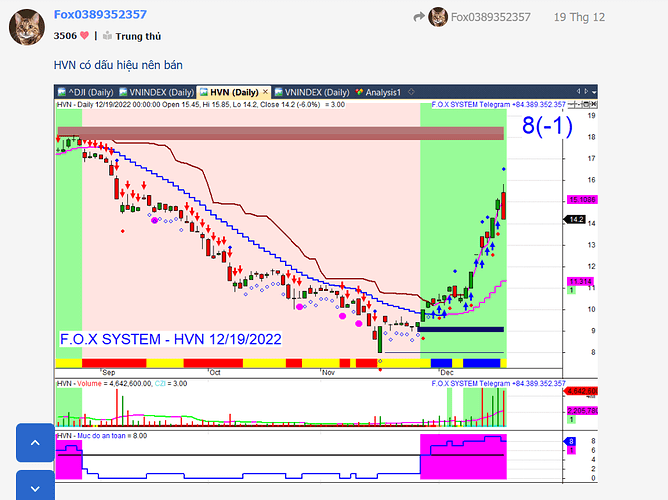Click the rank badge icon before Trung thủ
Screen dimensions: 668x500
pos(107,36)
